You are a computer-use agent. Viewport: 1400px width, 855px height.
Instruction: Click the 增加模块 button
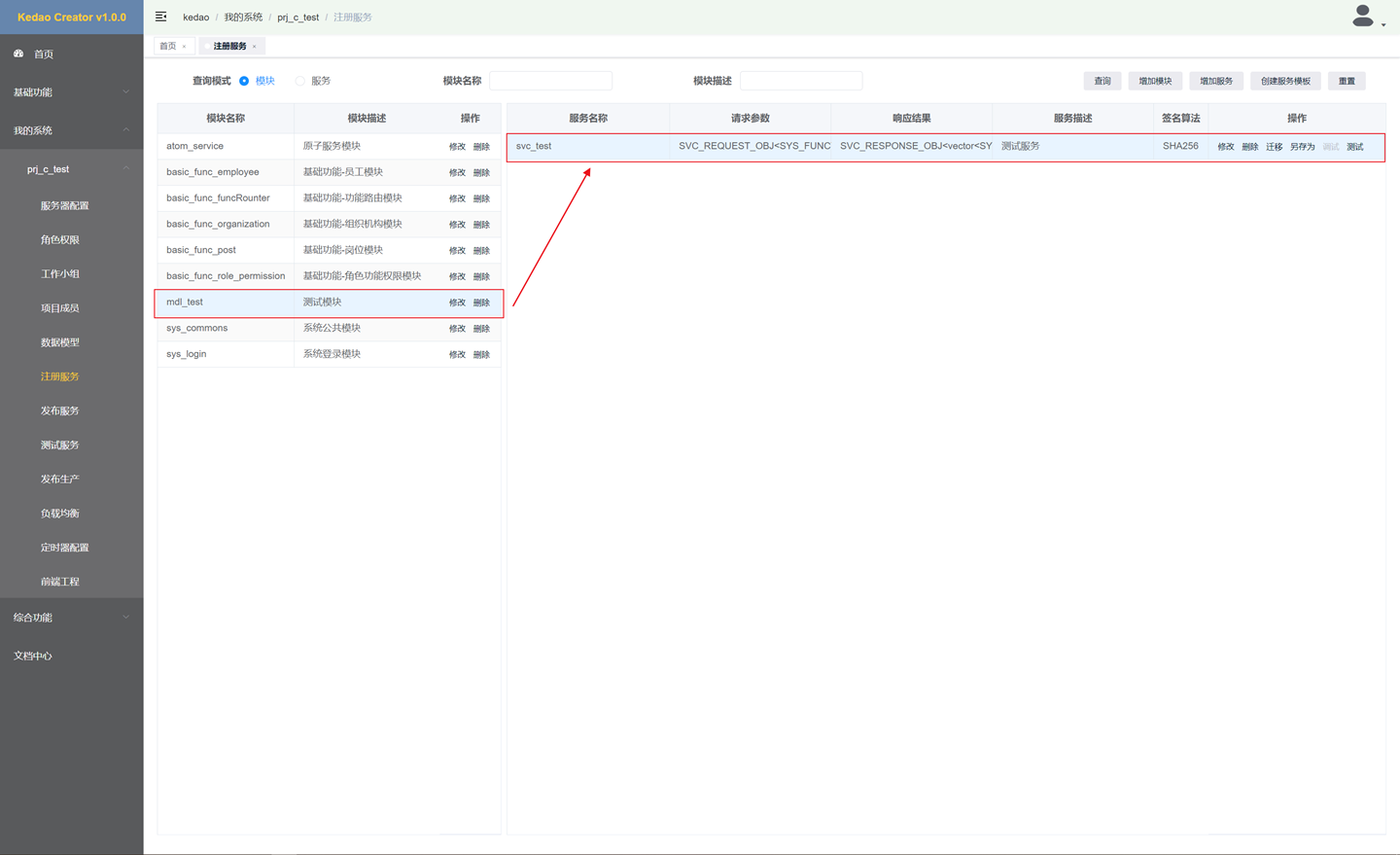(1155, 81)
